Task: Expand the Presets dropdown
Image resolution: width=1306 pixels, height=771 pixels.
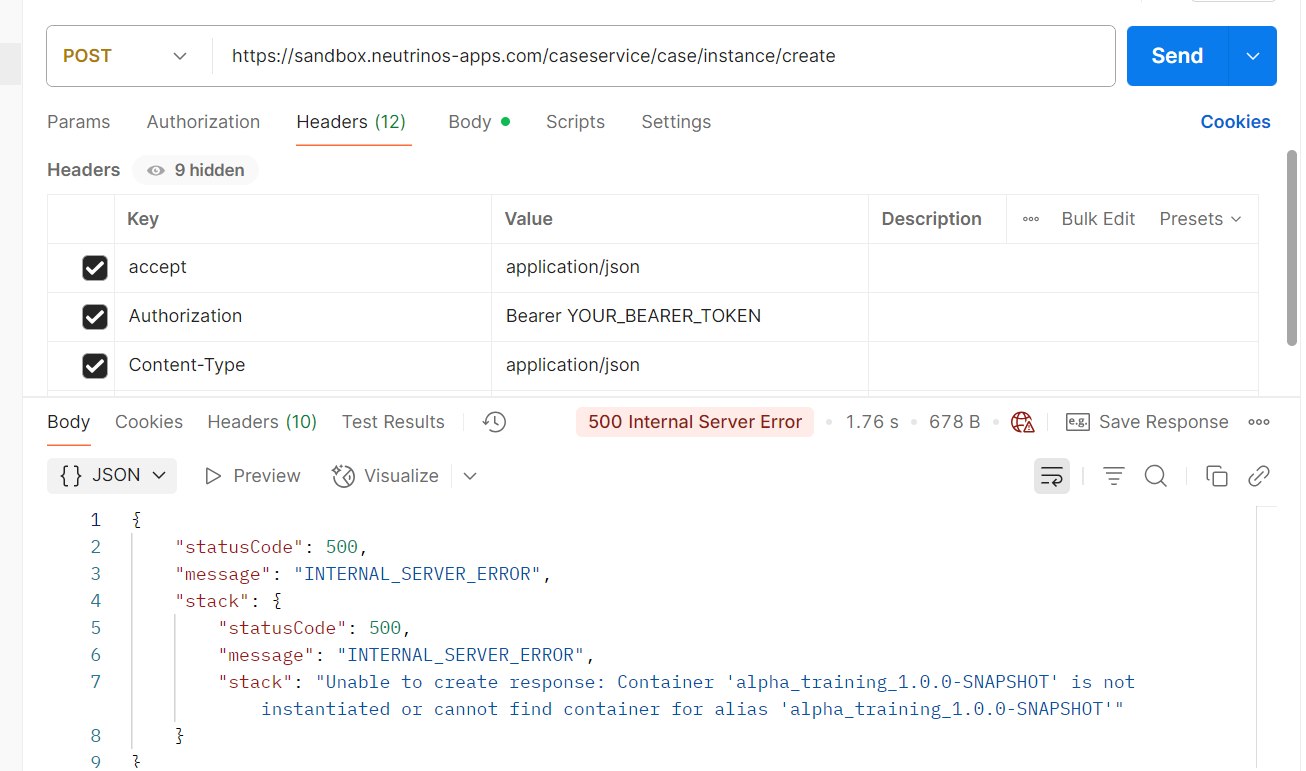Action: click(1200, 219)
